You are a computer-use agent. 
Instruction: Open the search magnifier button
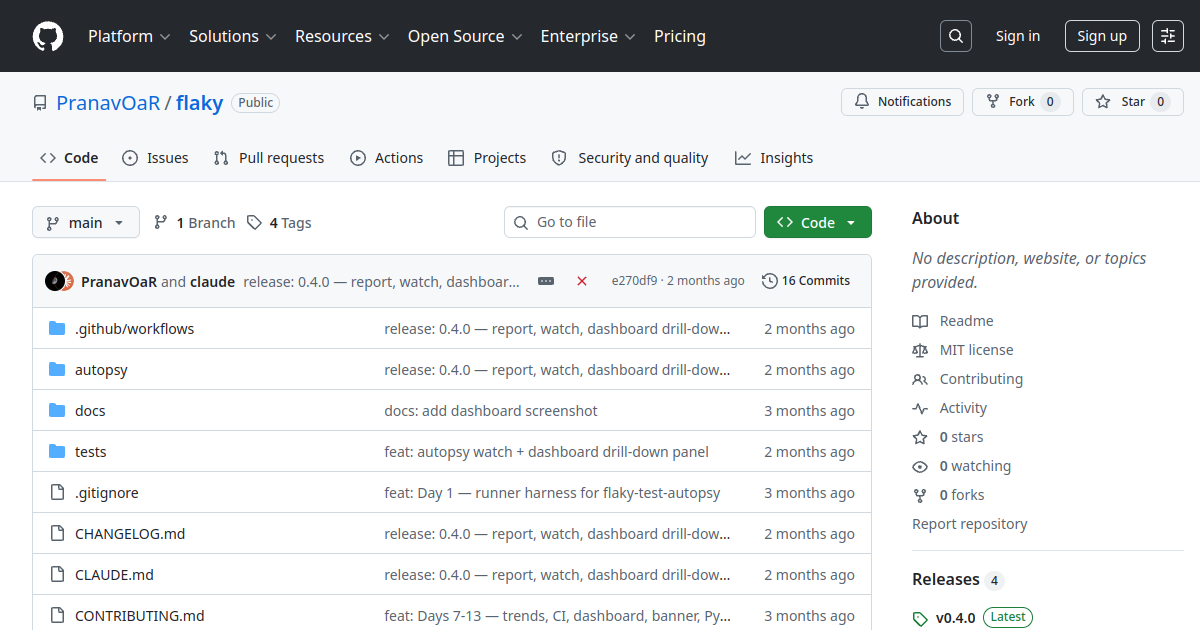tap(956, 36)
